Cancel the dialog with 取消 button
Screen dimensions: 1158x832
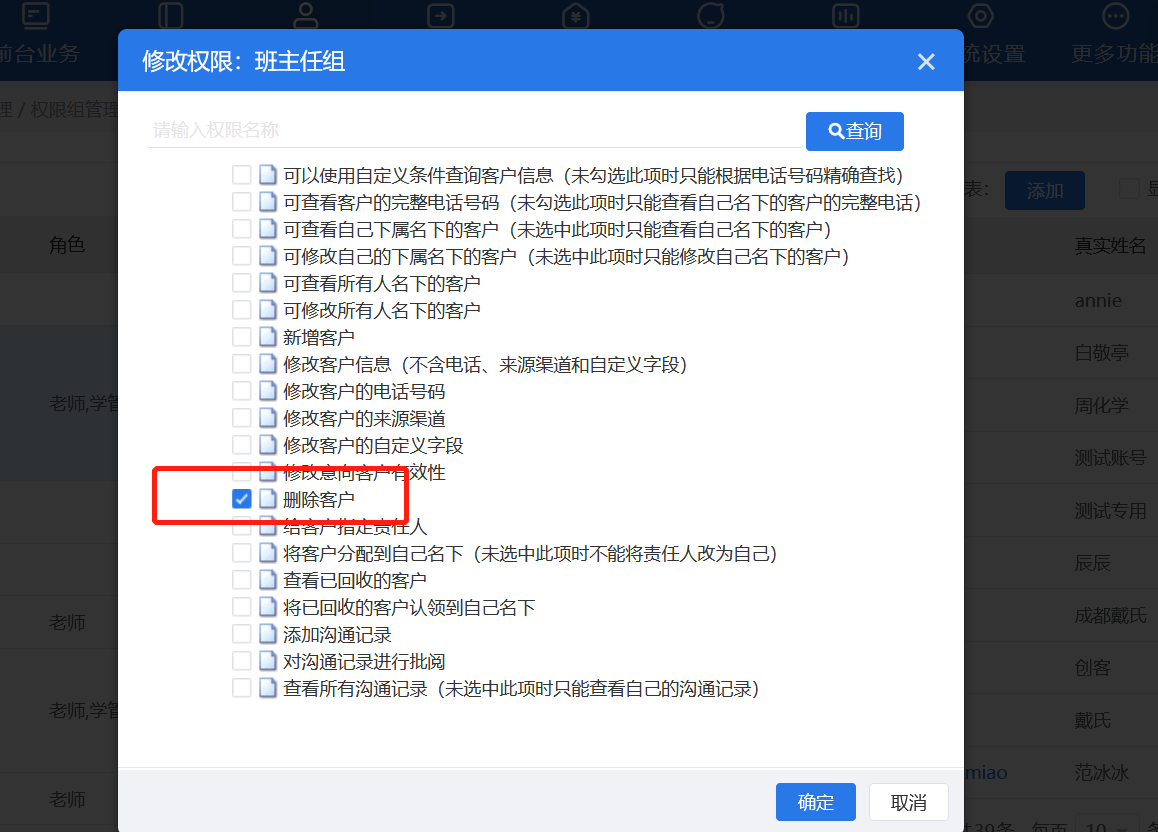coord(908,802)
